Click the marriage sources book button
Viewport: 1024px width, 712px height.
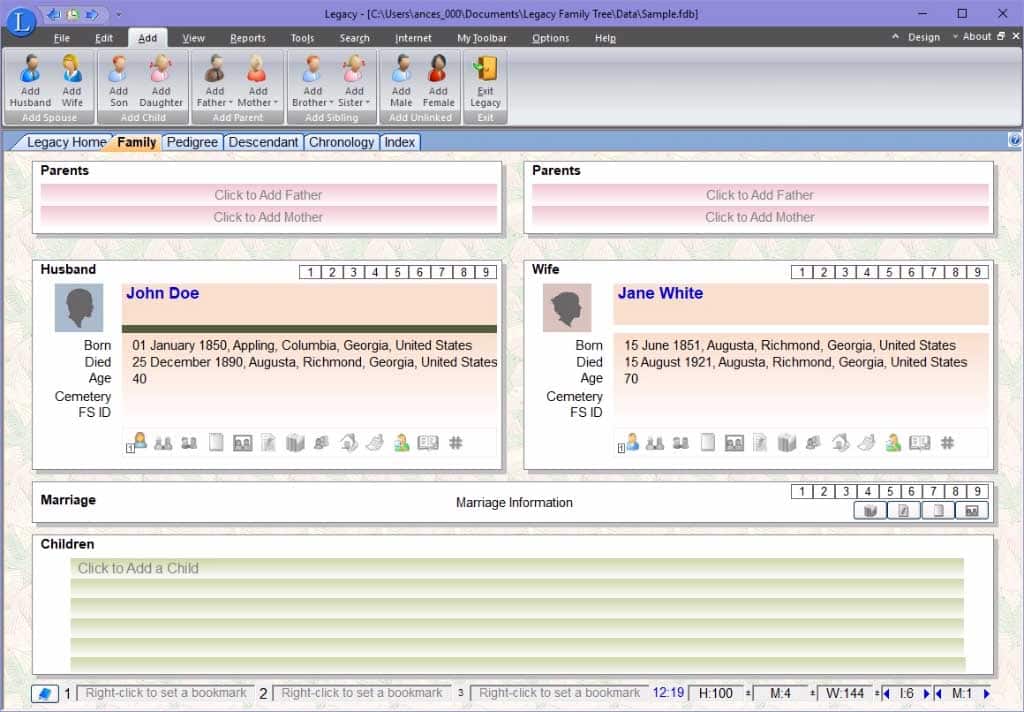(x=868, y=511)
